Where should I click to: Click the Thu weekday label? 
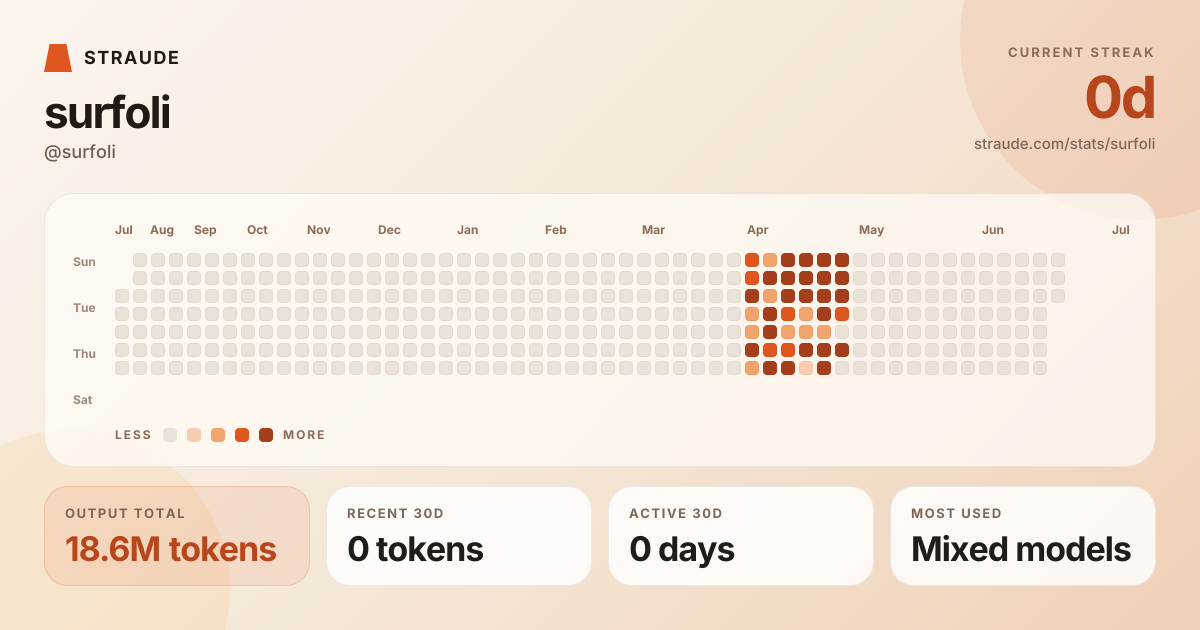coord(84,354)
